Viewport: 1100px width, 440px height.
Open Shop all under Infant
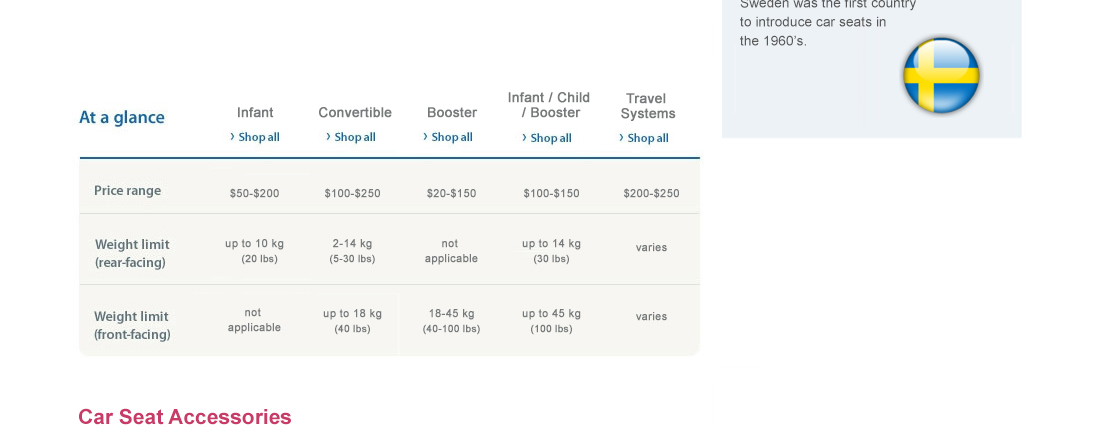pos(258,137)
